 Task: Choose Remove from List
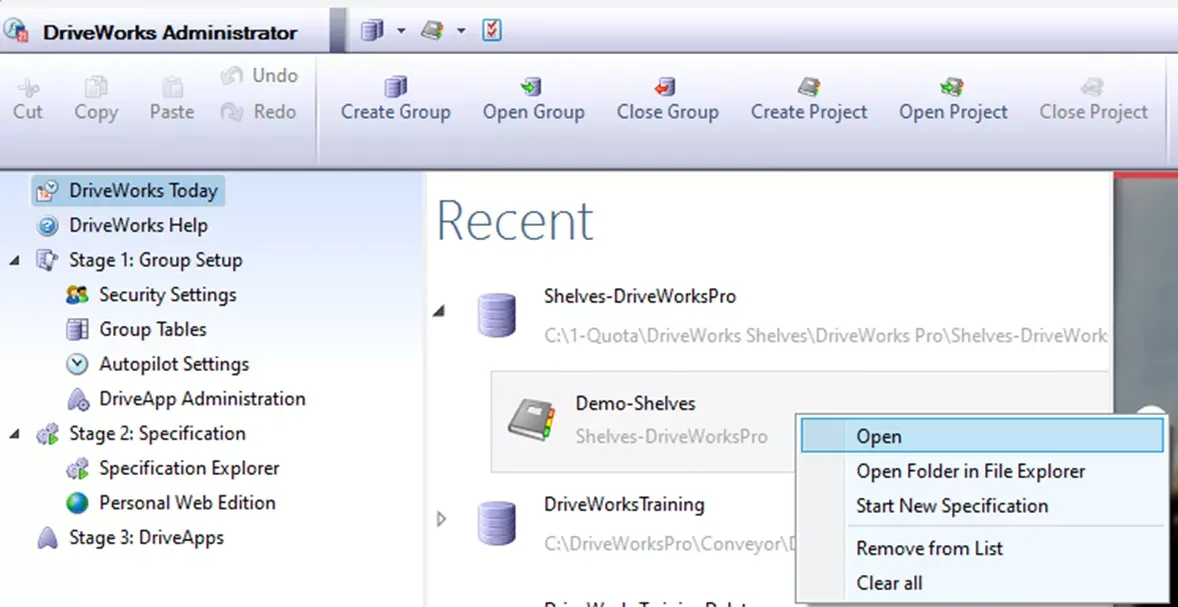click(x=982, y=548)
